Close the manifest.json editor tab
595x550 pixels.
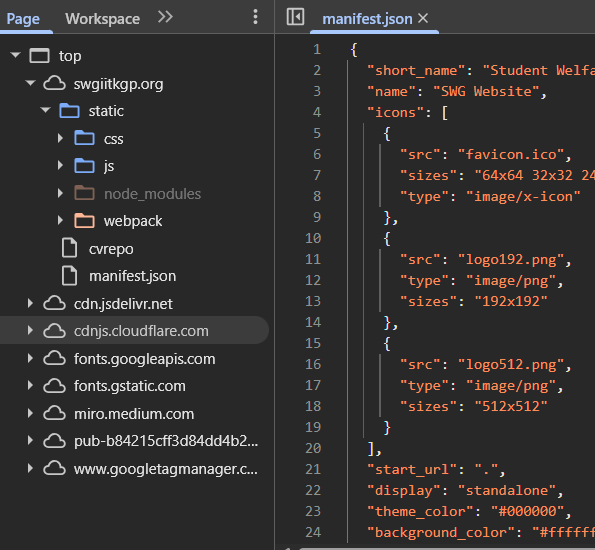point(423,18)
